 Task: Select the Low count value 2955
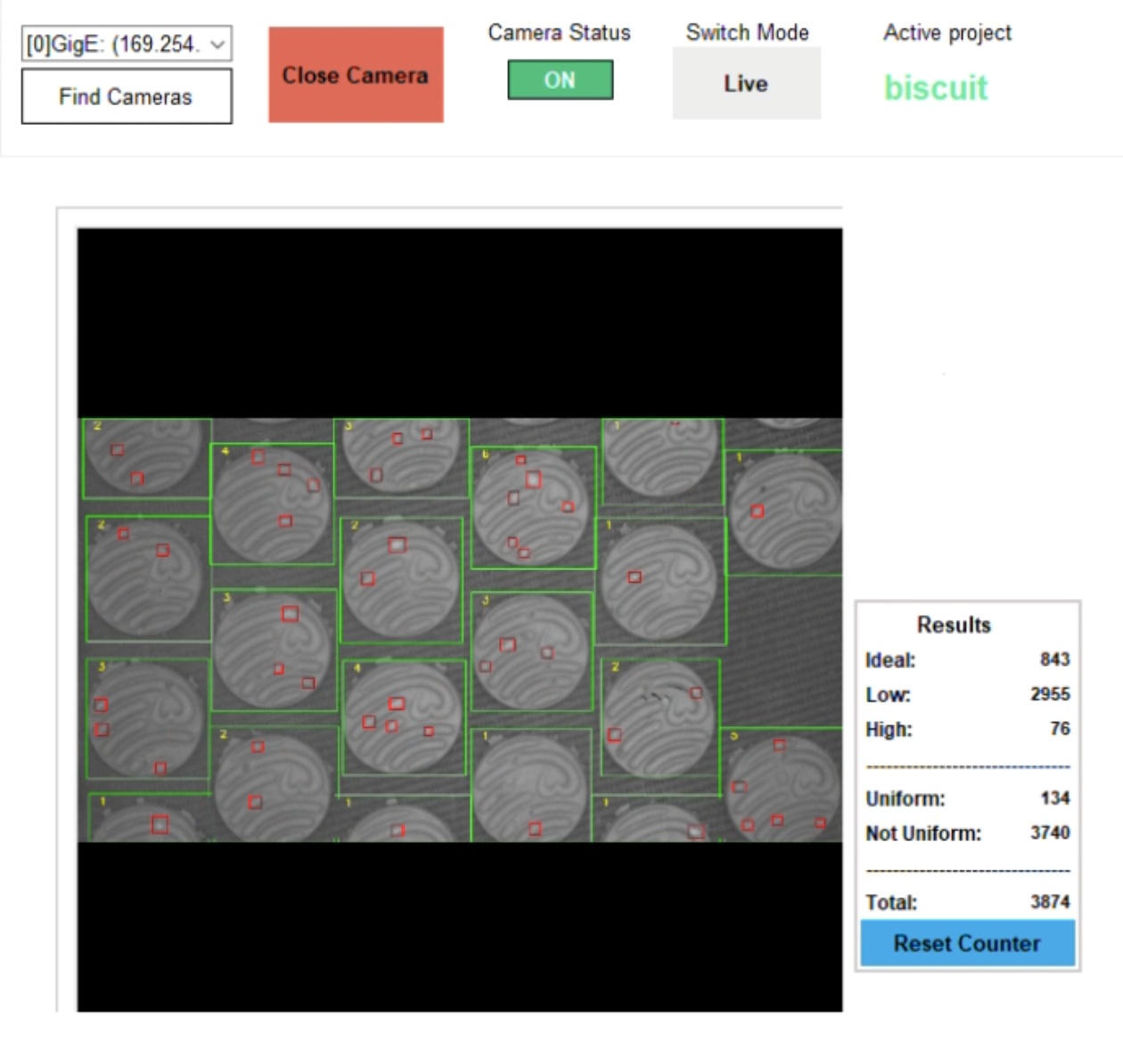tap(1050, 694)
